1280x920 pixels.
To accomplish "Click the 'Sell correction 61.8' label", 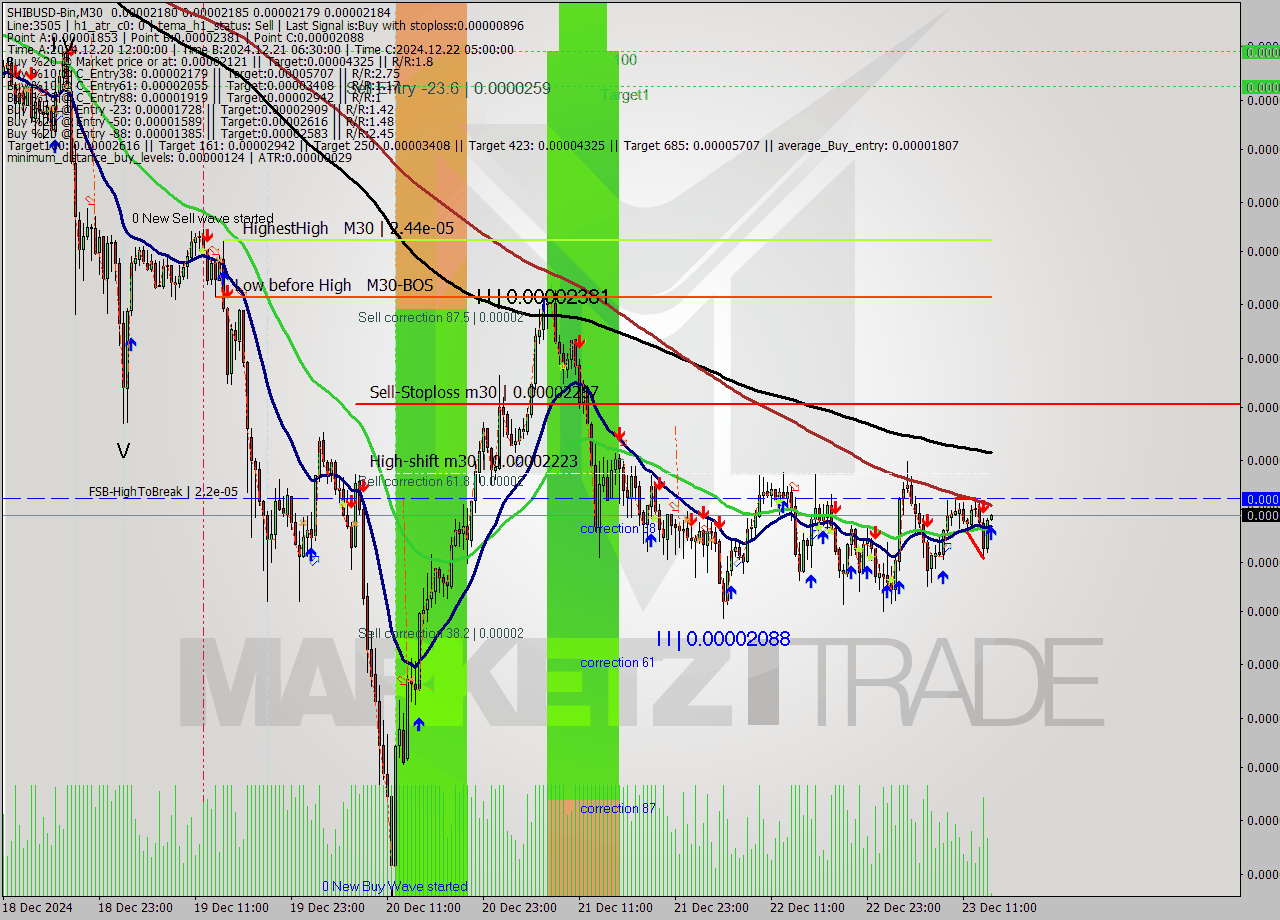I will (x=440, y=481).
